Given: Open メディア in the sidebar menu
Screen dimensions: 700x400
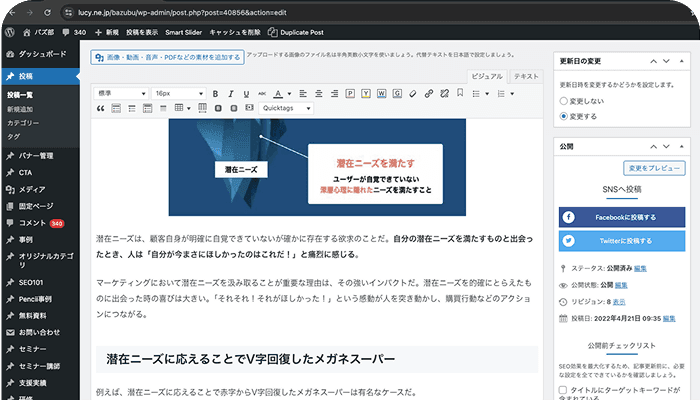Looking at the screenshot, I should [x=32, y=189].
